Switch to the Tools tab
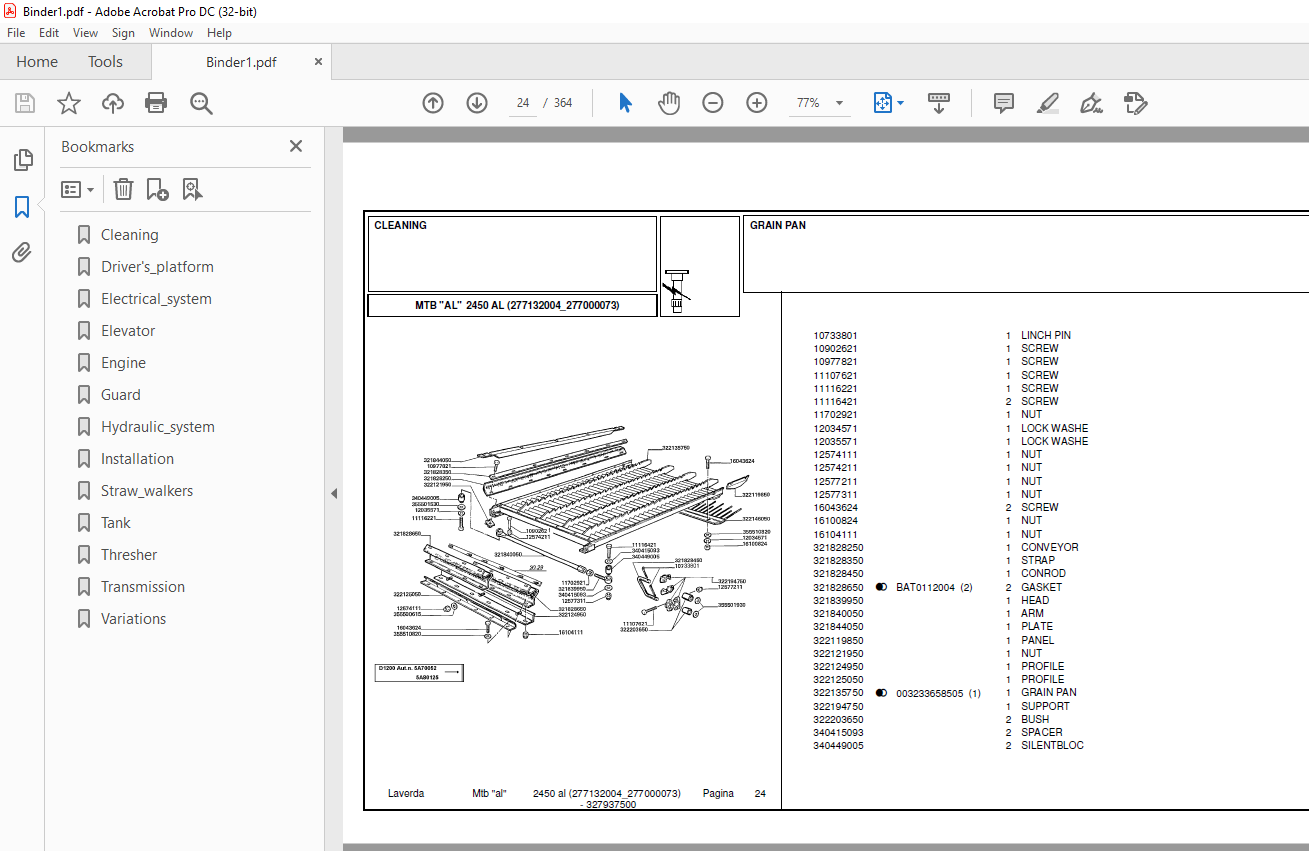The image size is (1309, 851). (x=105, y=62)
